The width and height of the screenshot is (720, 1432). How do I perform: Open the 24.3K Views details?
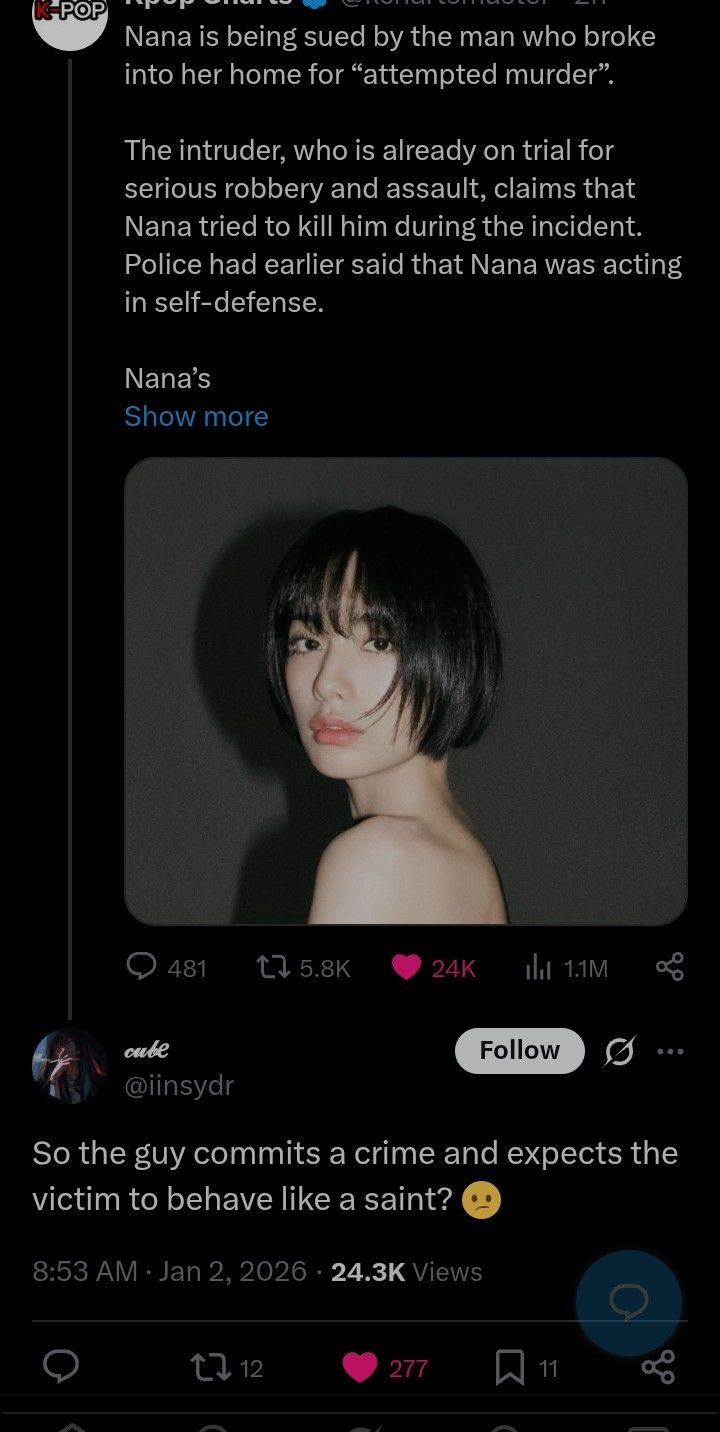coord(406,1271)
